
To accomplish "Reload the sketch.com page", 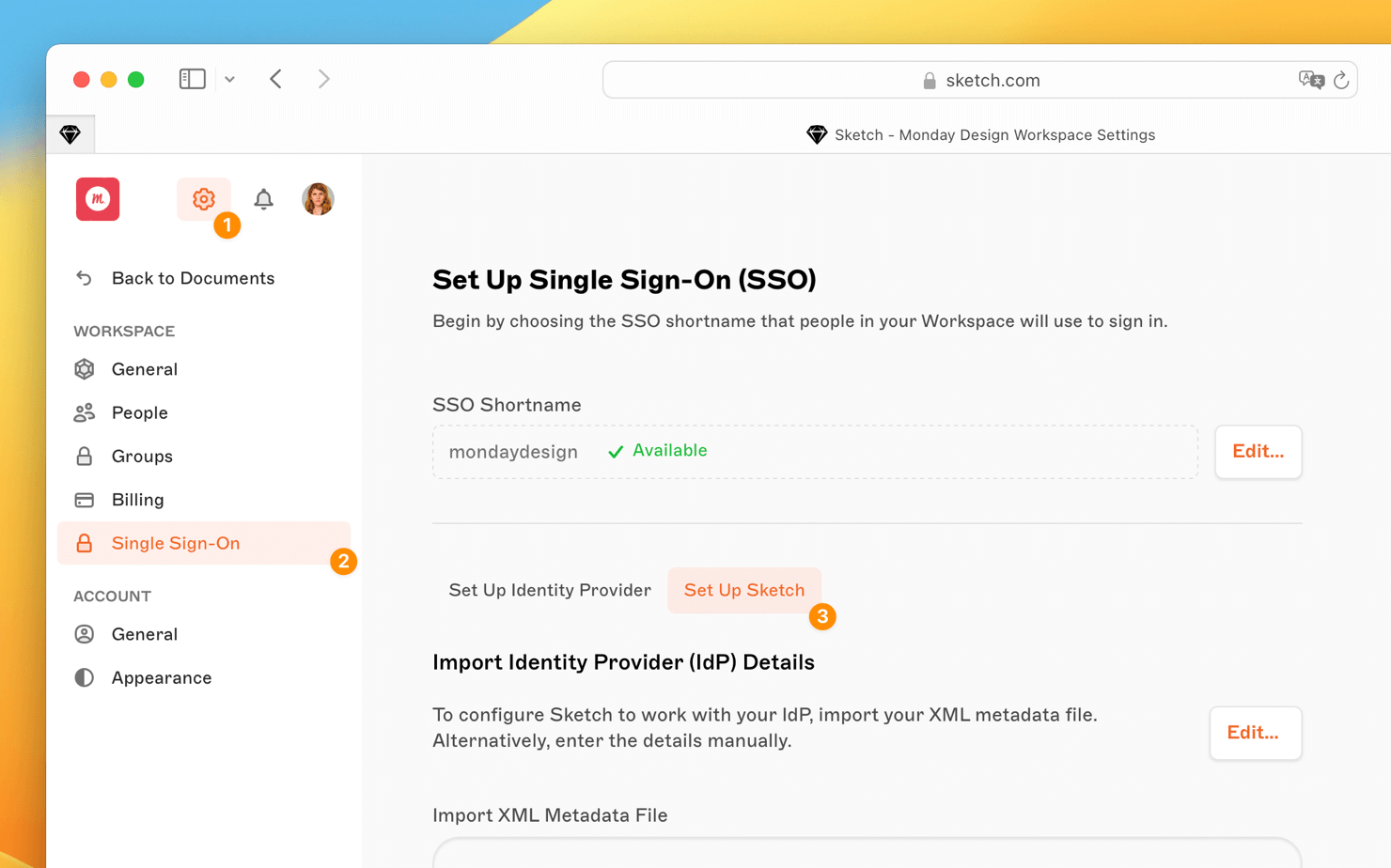I will point(1342,80).
